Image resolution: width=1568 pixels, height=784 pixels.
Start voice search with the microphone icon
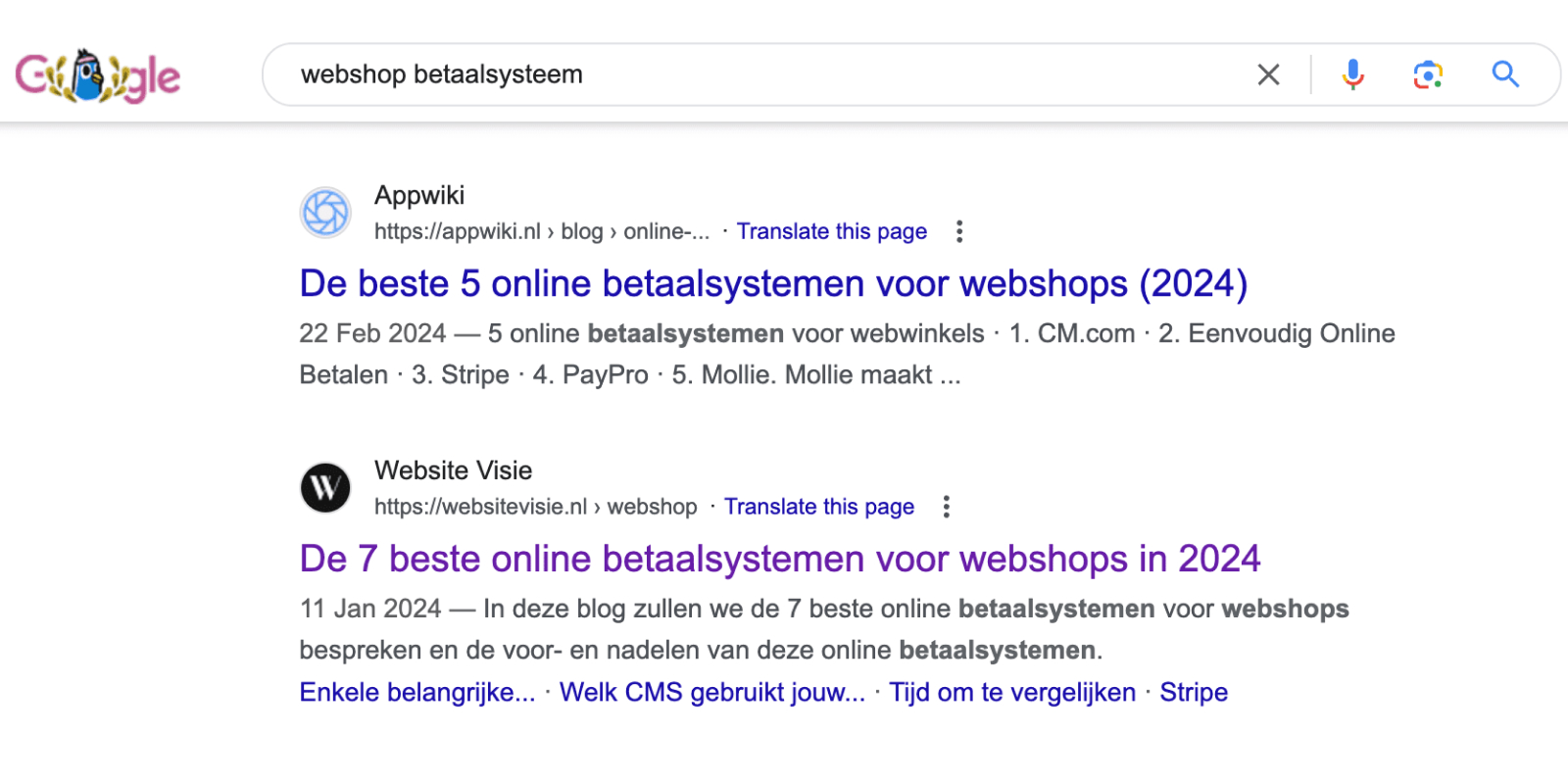1352,74
